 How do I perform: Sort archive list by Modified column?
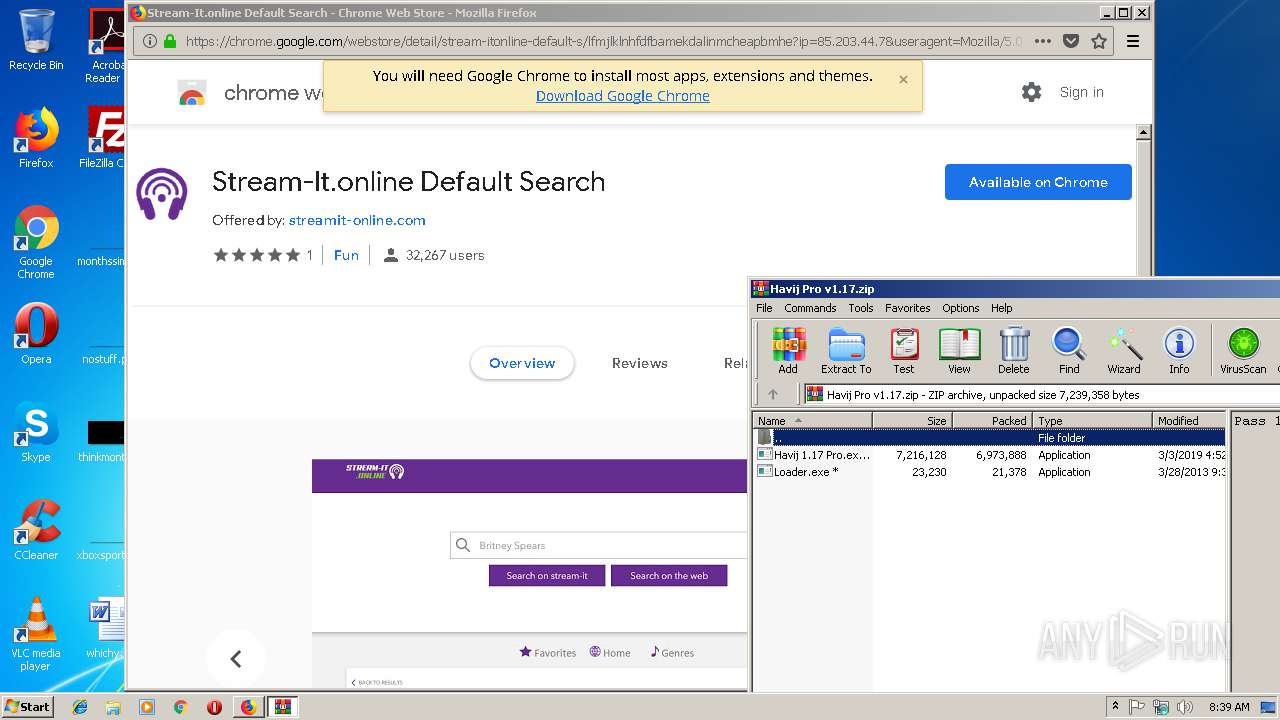[1189, 421]
